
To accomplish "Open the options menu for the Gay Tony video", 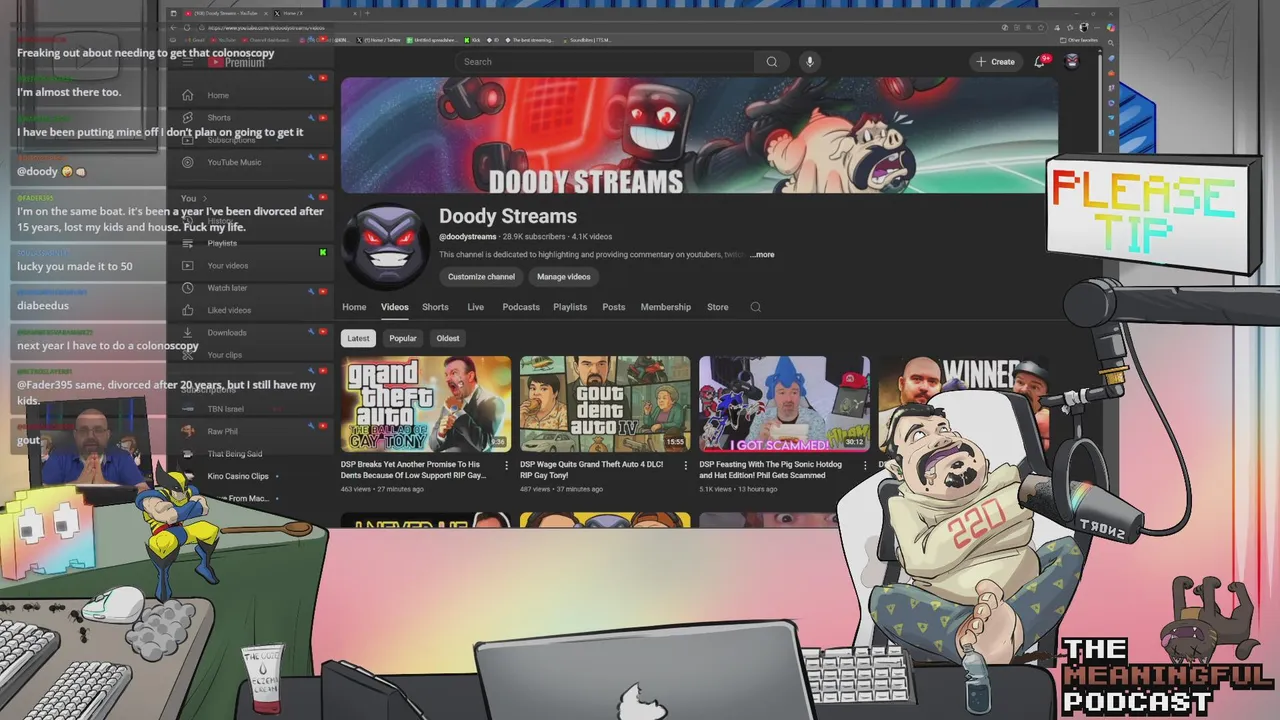I will point(506,465).
